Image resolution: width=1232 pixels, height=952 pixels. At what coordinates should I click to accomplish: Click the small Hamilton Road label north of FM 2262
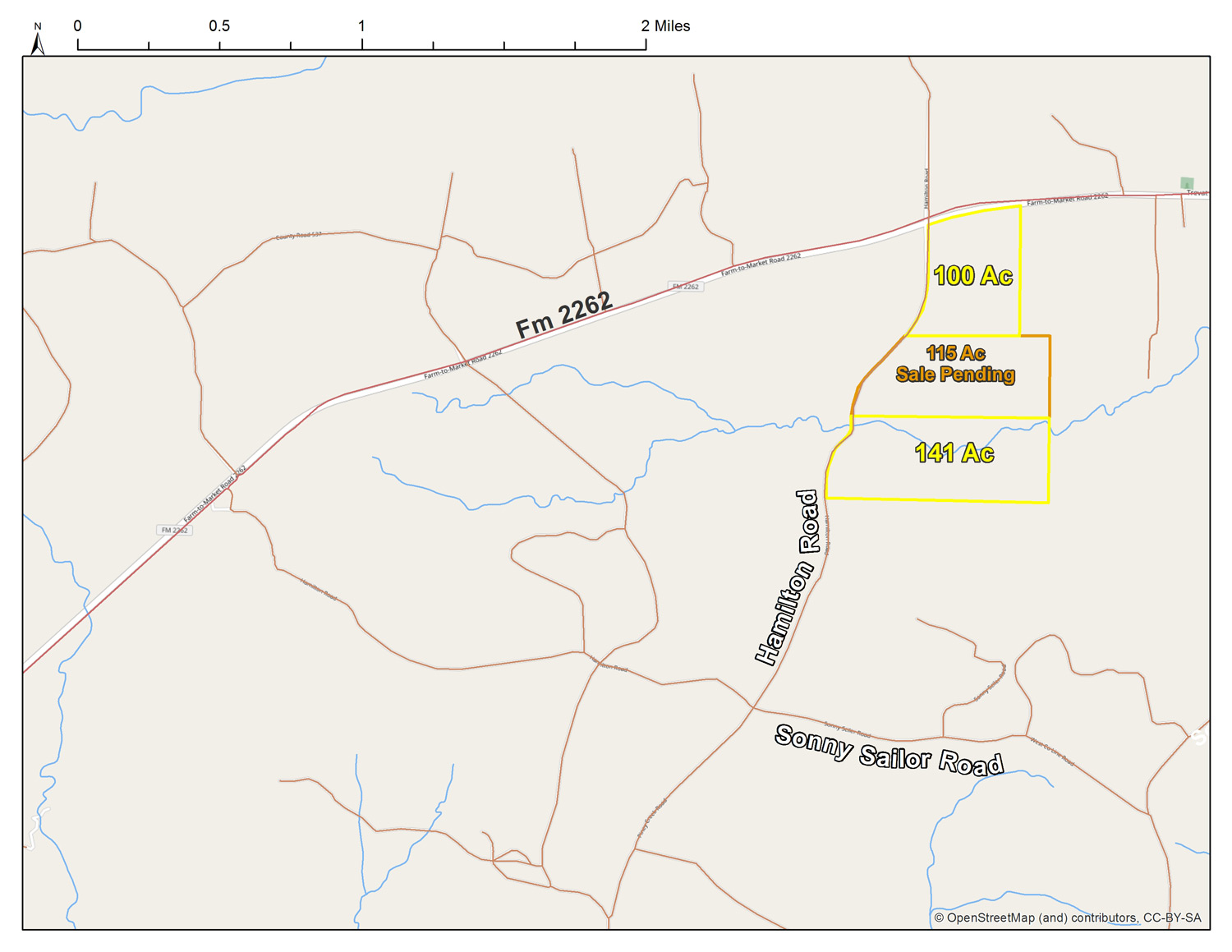click(x=926, y=188)
